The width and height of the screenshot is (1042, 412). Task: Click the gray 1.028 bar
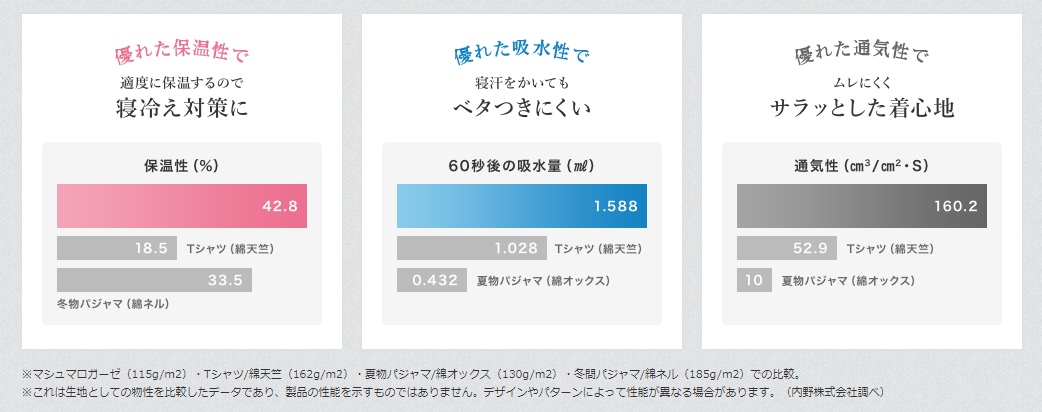coord(471,248)
